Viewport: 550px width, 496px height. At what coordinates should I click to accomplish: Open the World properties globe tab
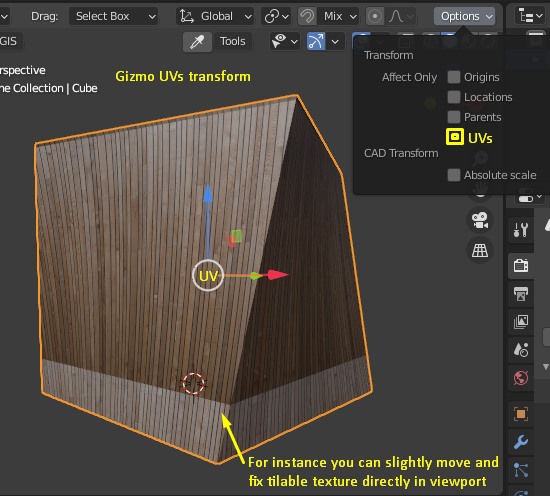[521, 378]
